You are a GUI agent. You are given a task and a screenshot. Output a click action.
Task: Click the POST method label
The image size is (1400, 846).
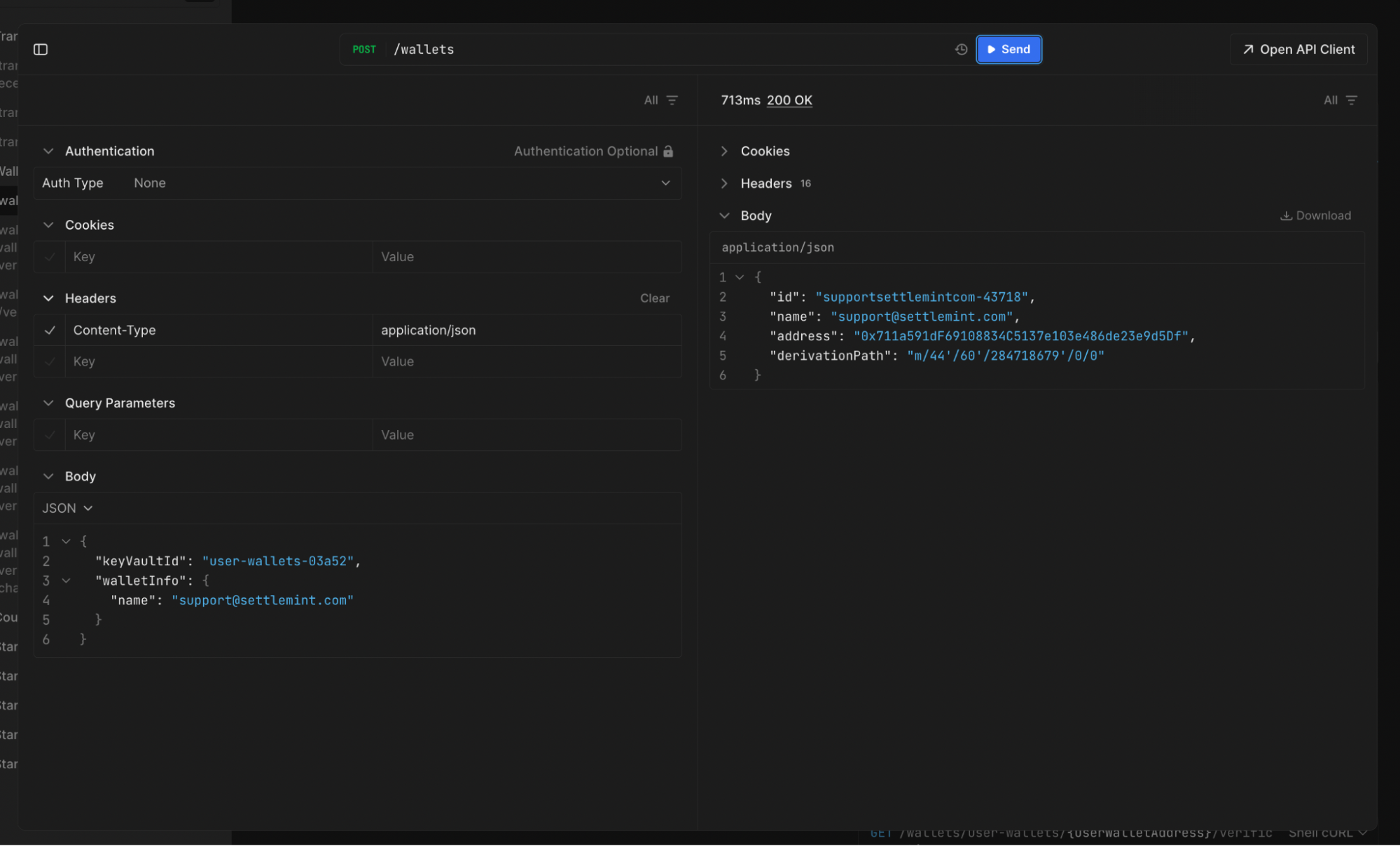364,49
